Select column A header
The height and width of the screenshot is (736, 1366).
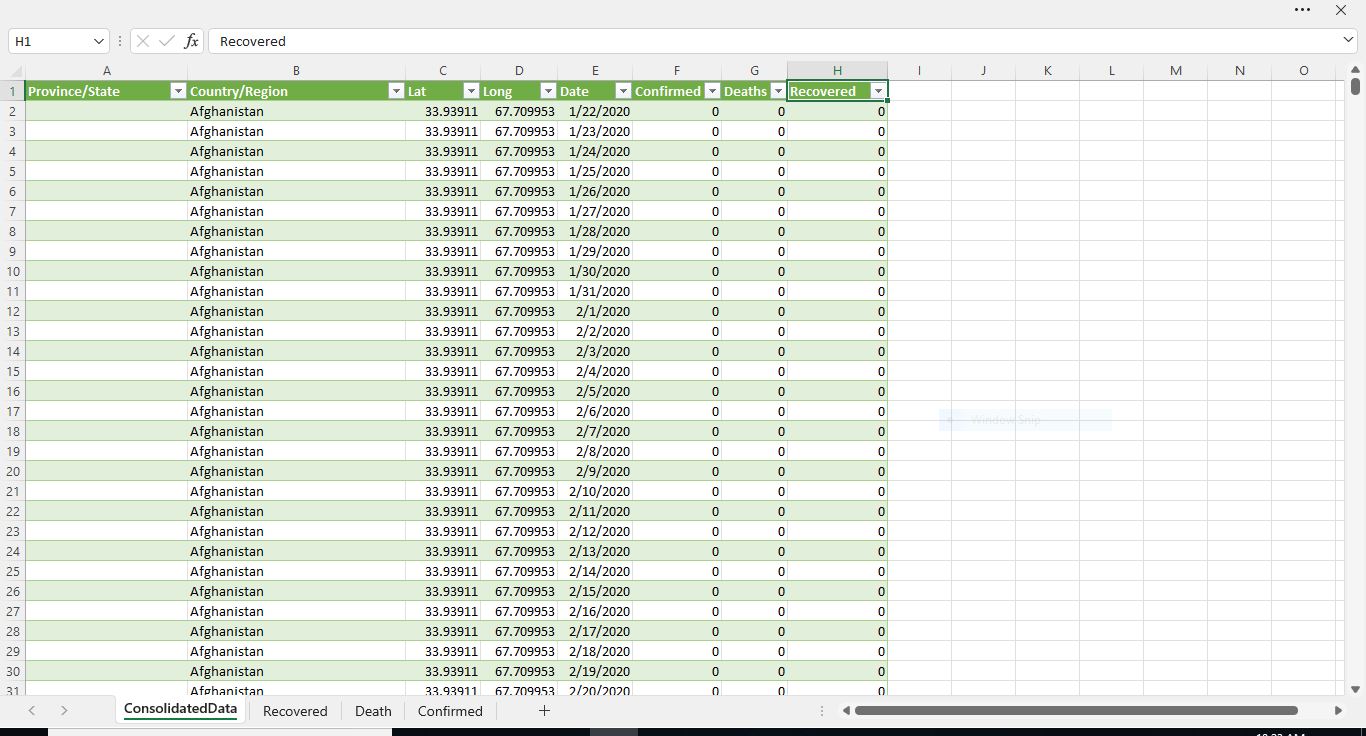click(106, 71)
